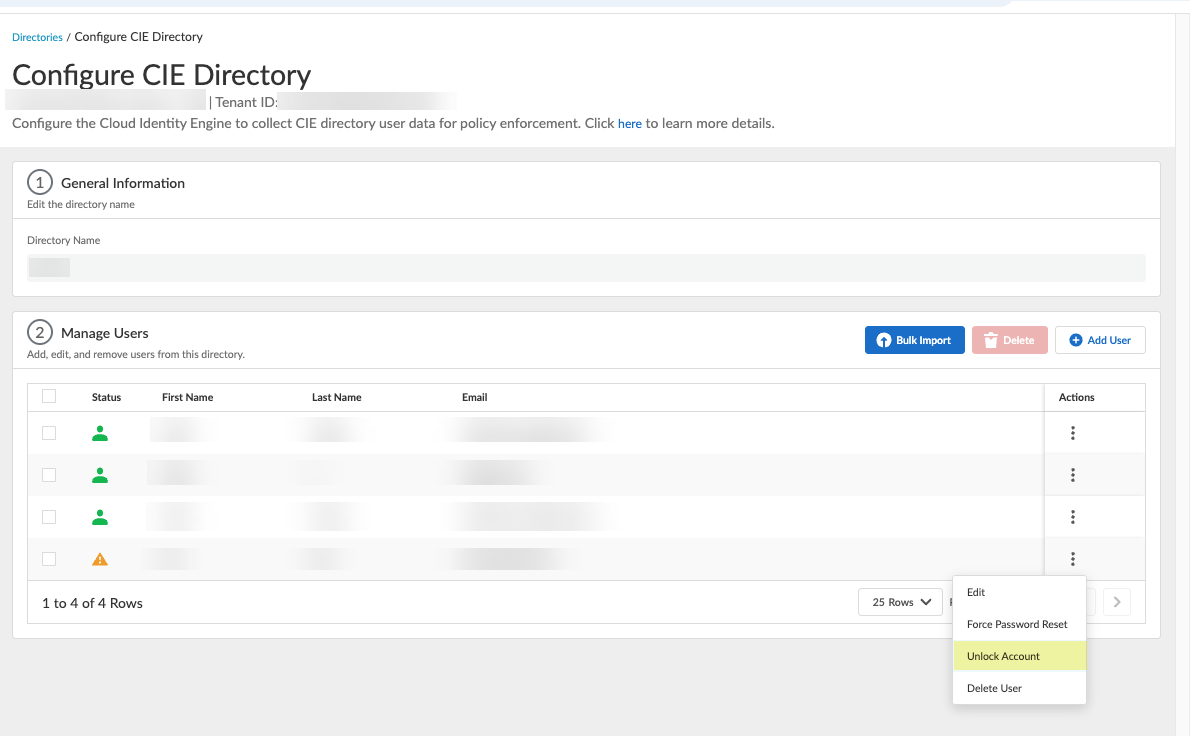Select Unlock Account menu entry
The image size is (1190, 736).
point(1019,656)
